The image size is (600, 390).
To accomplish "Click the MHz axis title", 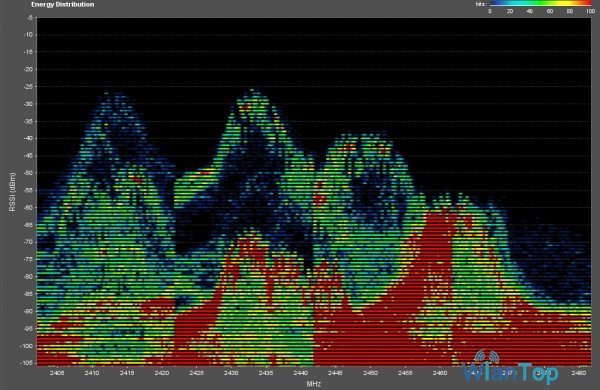I will (313, 383).
